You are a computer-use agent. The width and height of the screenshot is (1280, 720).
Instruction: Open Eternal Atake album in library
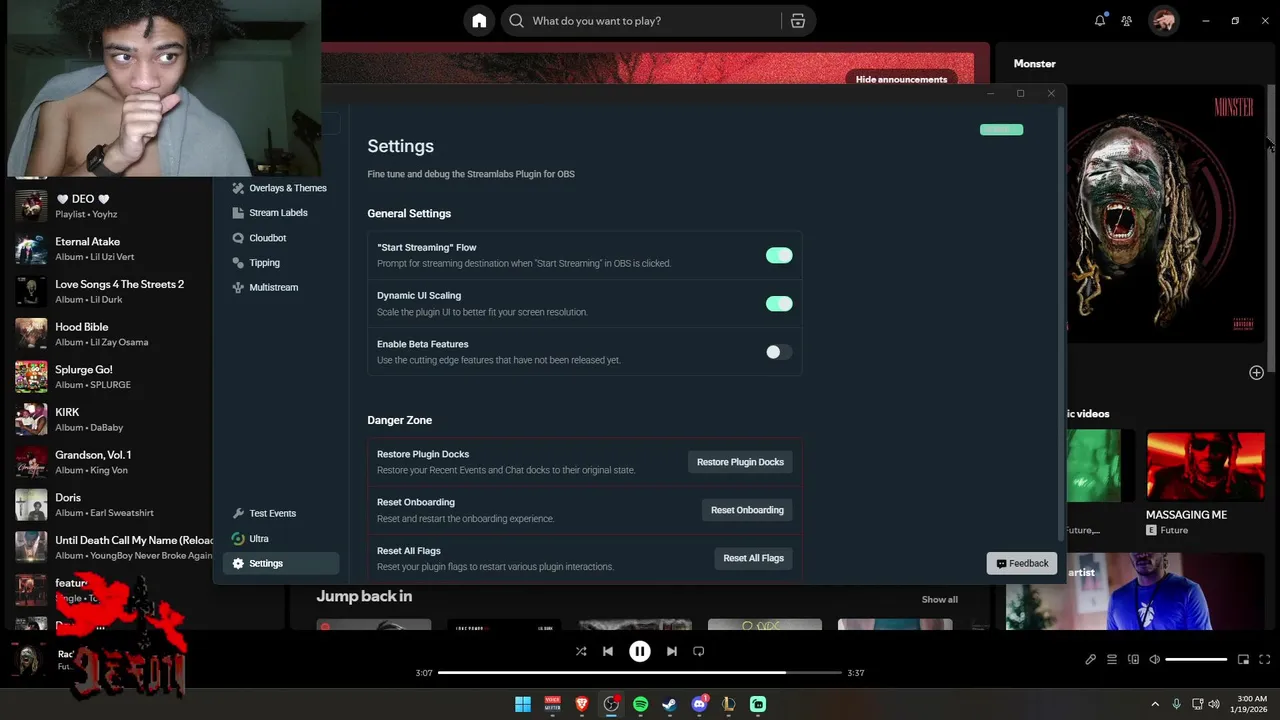(110, 249)
